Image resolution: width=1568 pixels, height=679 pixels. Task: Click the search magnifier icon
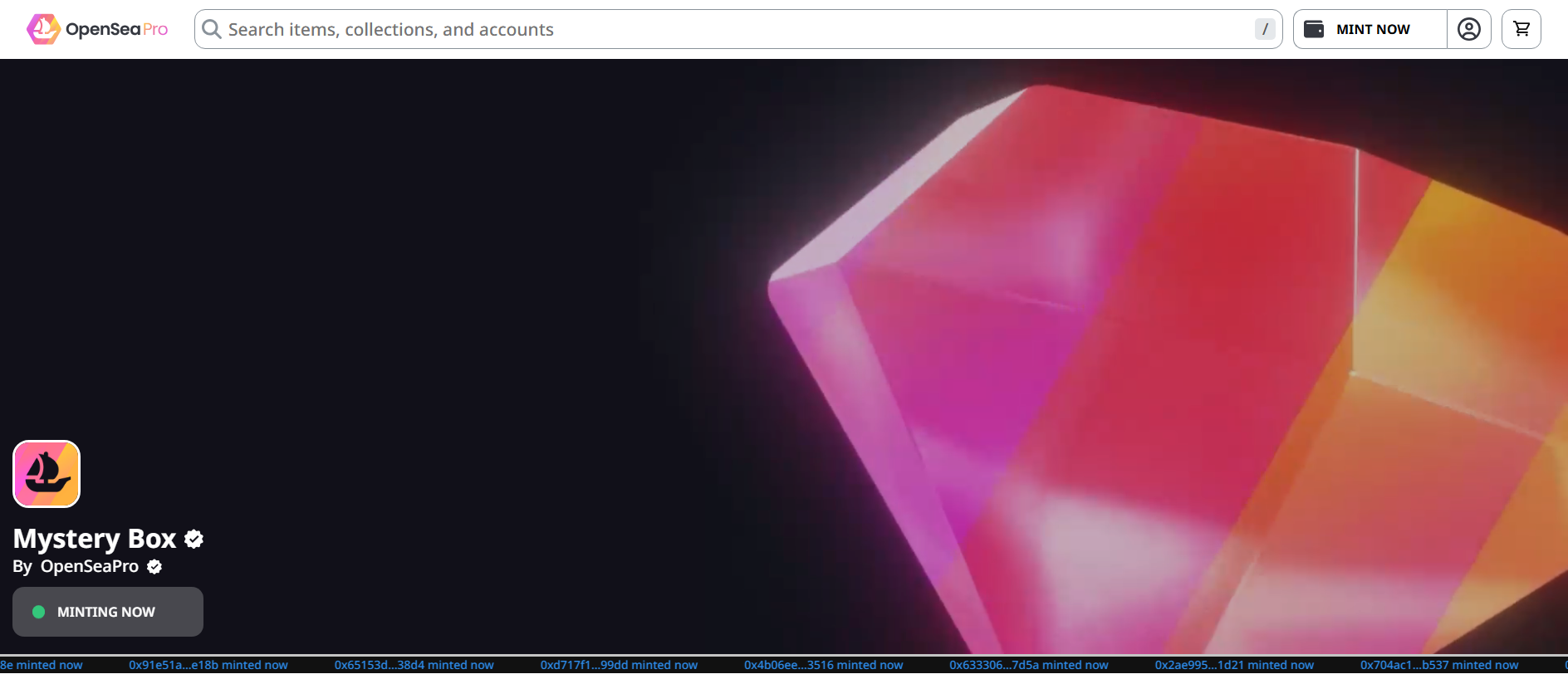(212, 29)
